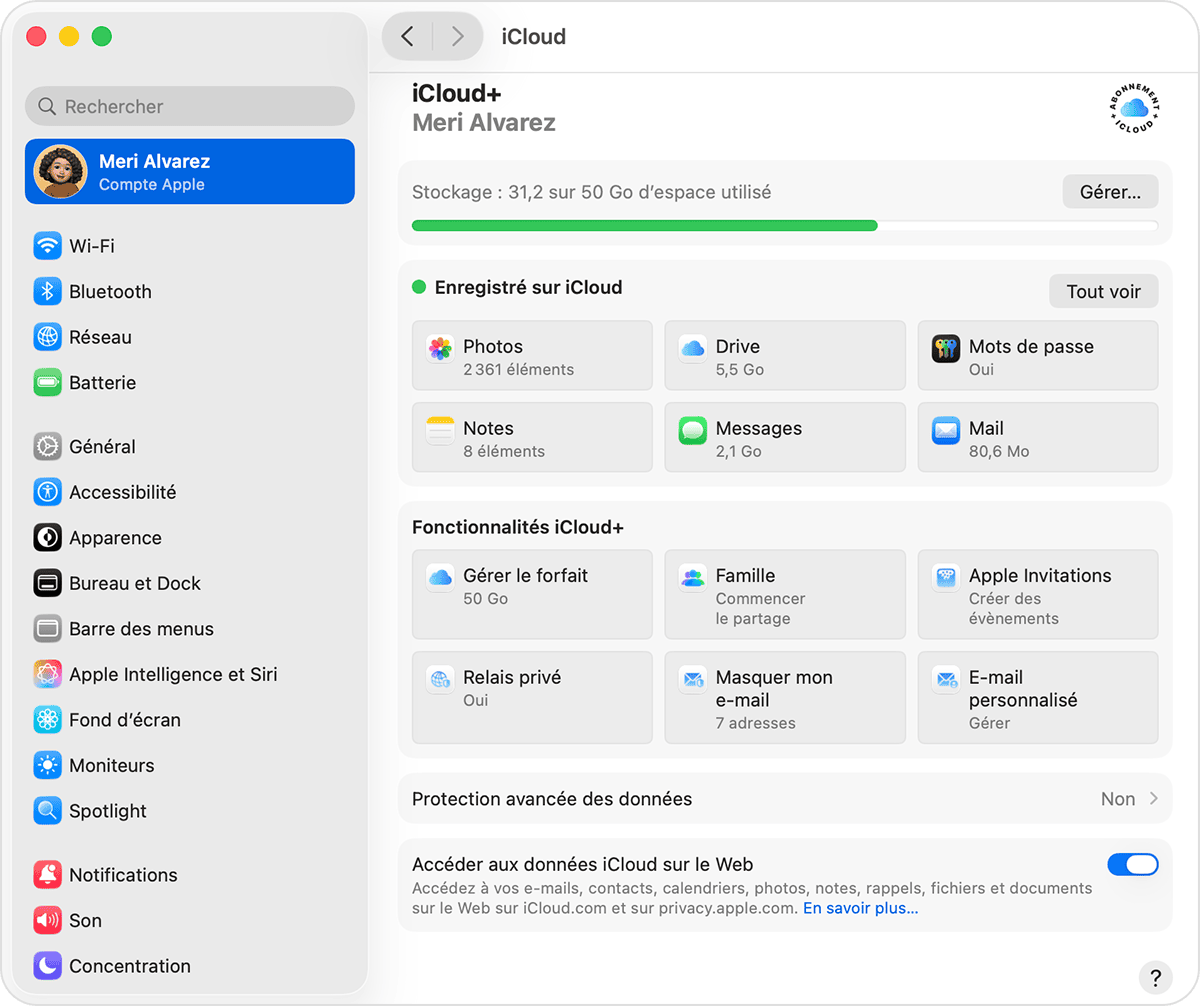Open Mots de passe iCloud item

click(x=1037, y=355)
